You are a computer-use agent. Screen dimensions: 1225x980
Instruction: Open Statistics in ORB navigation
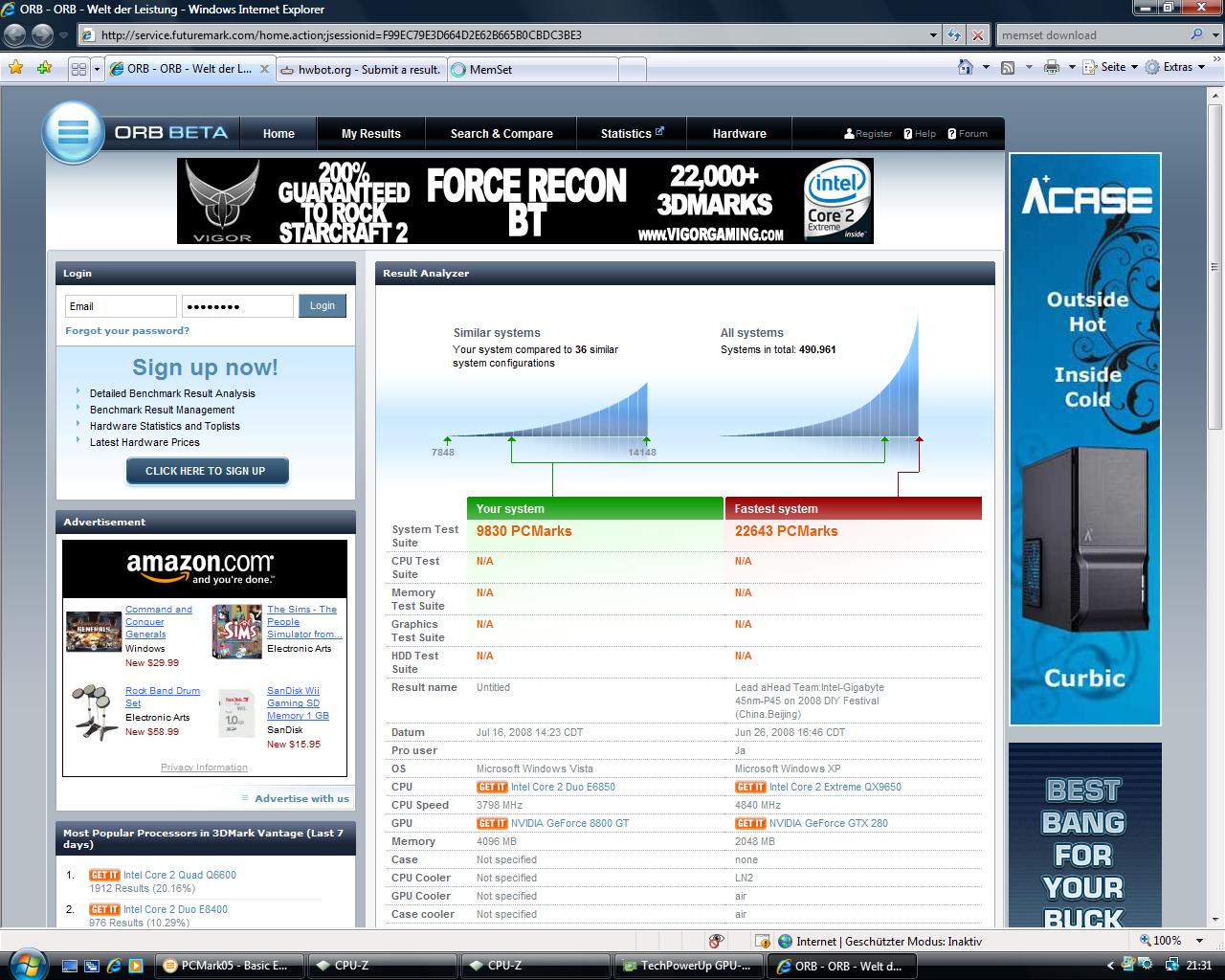(x=632, y=133)
